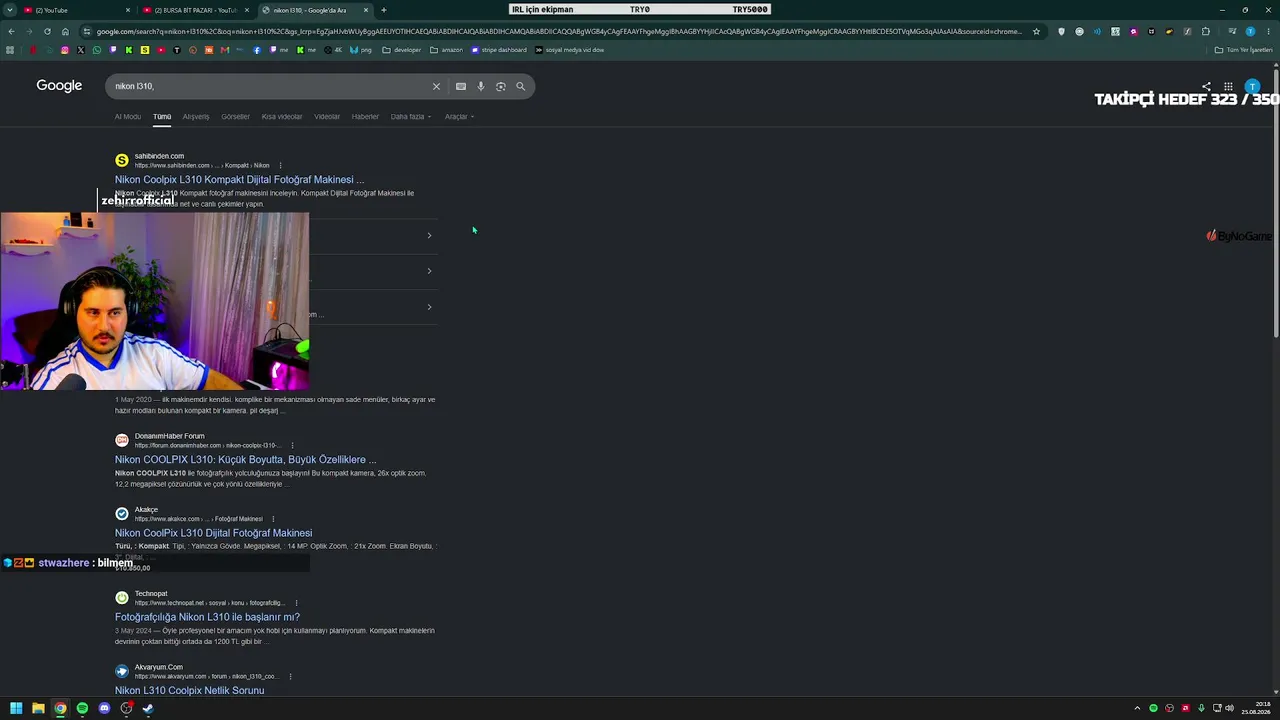The image size is (1280, 720).
Task: Open the Haberler results tab
Action: click(x=365, y=117)
